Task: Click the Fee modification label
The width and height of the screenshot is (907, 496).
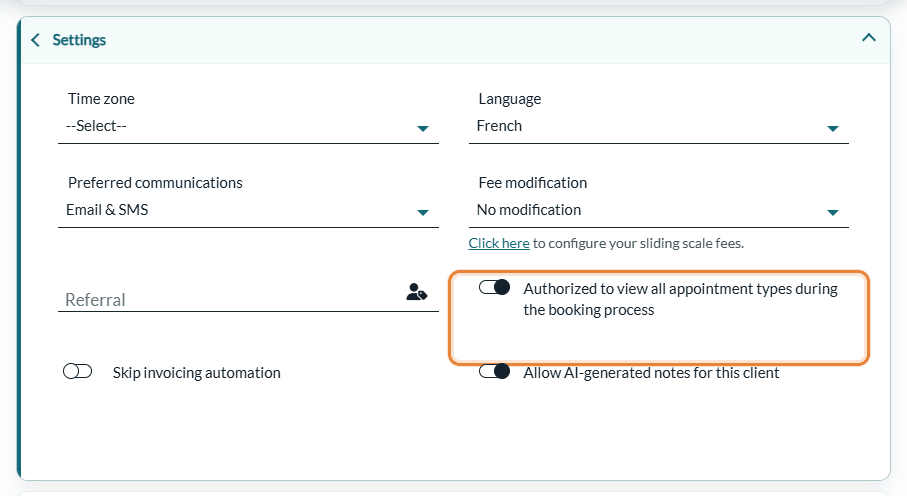Action: pyautogui.click(x=533, y=183)
